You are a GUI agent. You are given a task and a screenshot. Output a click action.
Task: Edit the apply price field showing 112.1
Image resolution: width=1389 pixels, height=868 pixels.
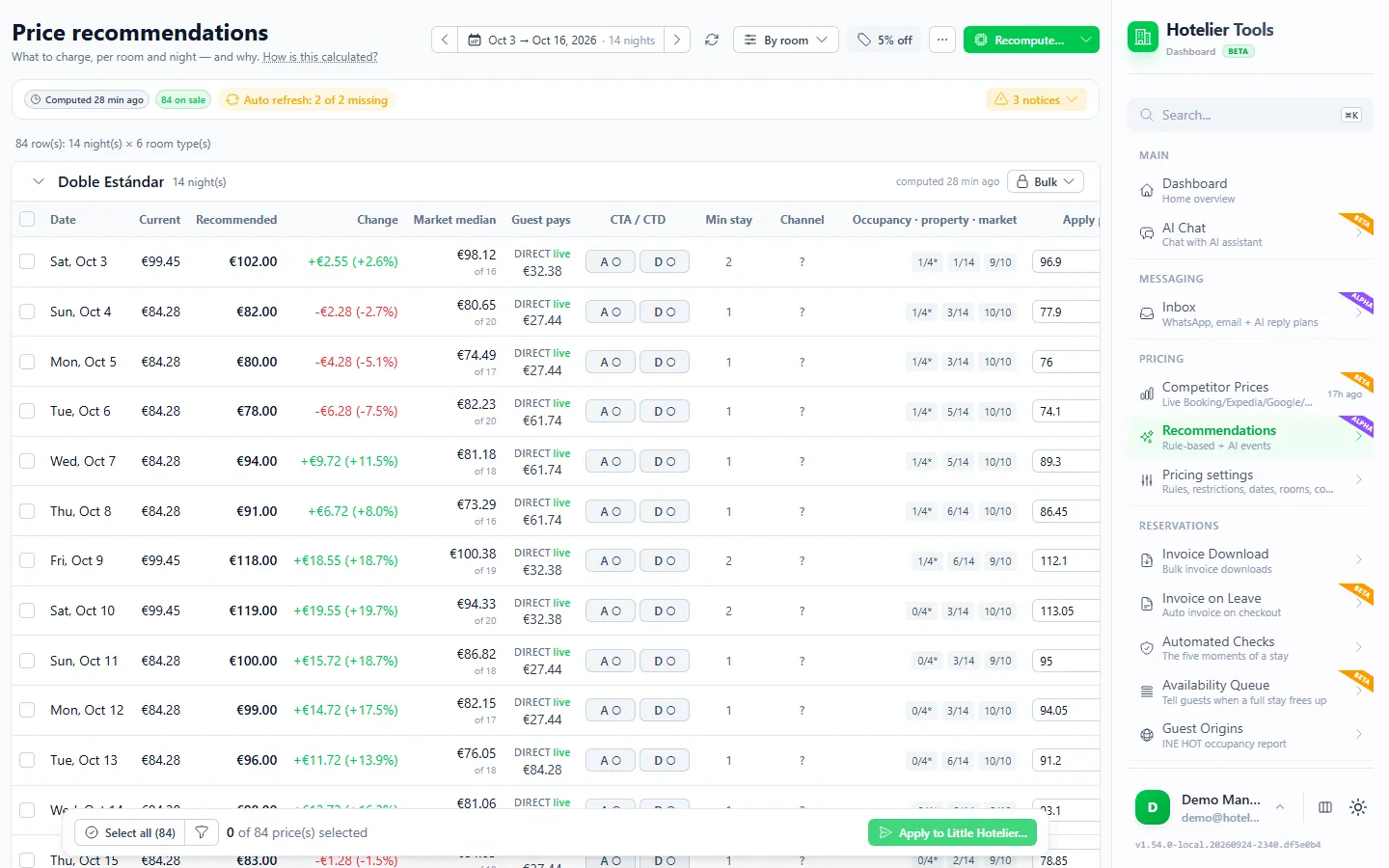(1067, 560)
